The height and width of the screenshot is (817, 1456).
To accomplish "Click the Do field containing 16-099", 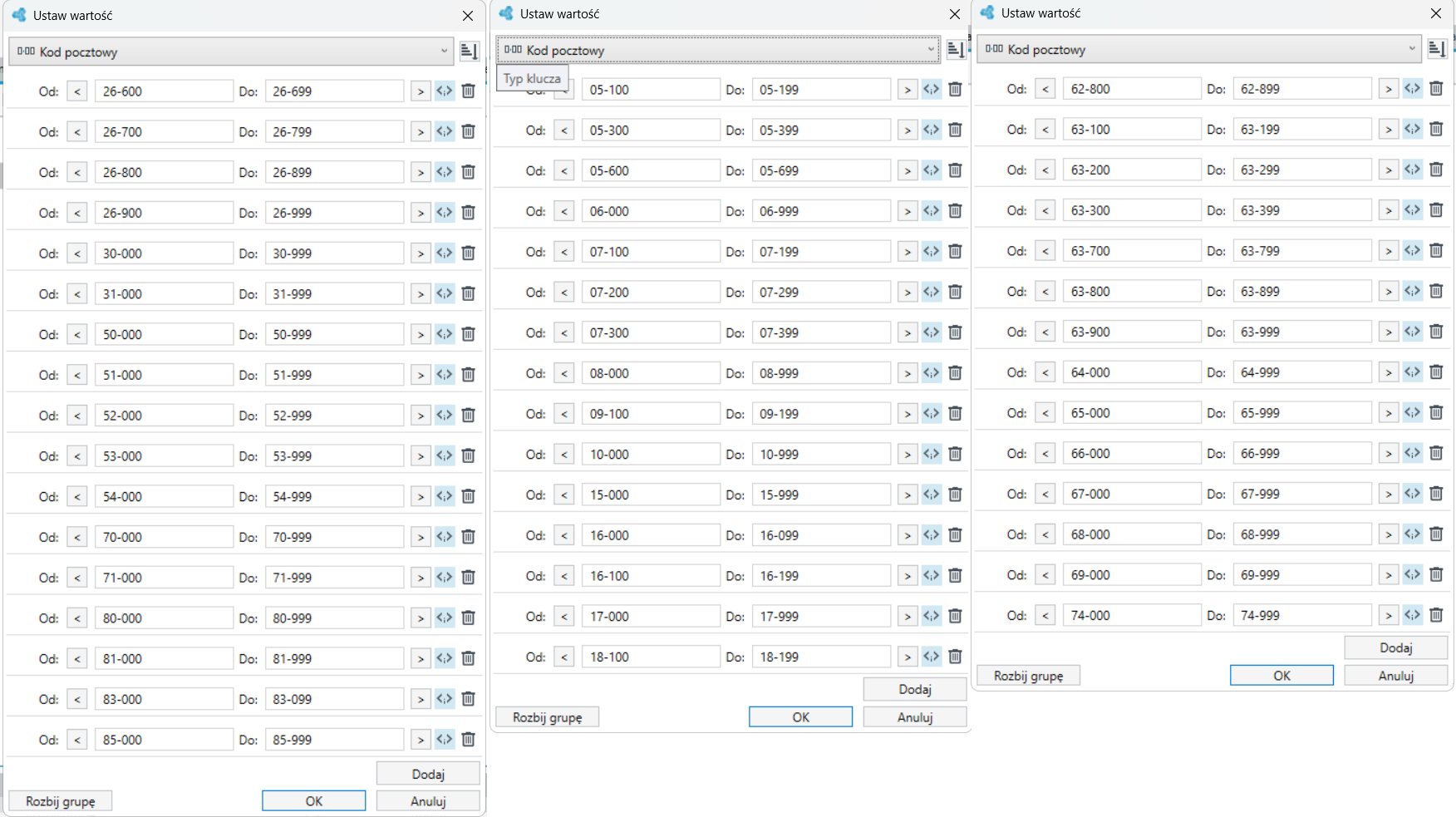I will pyautogui.click(x=821, y=535).
